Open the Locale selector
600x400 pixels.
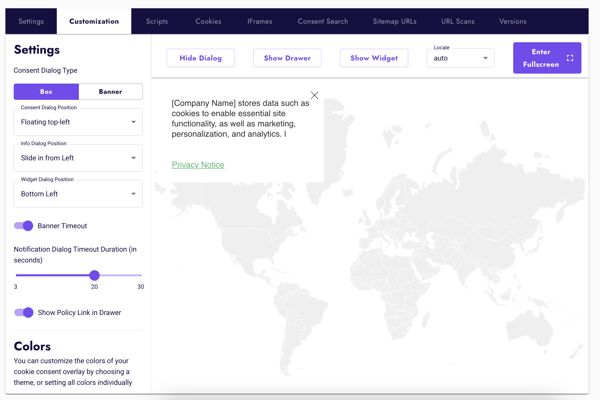pyautogui.click(x=460, y=58)
